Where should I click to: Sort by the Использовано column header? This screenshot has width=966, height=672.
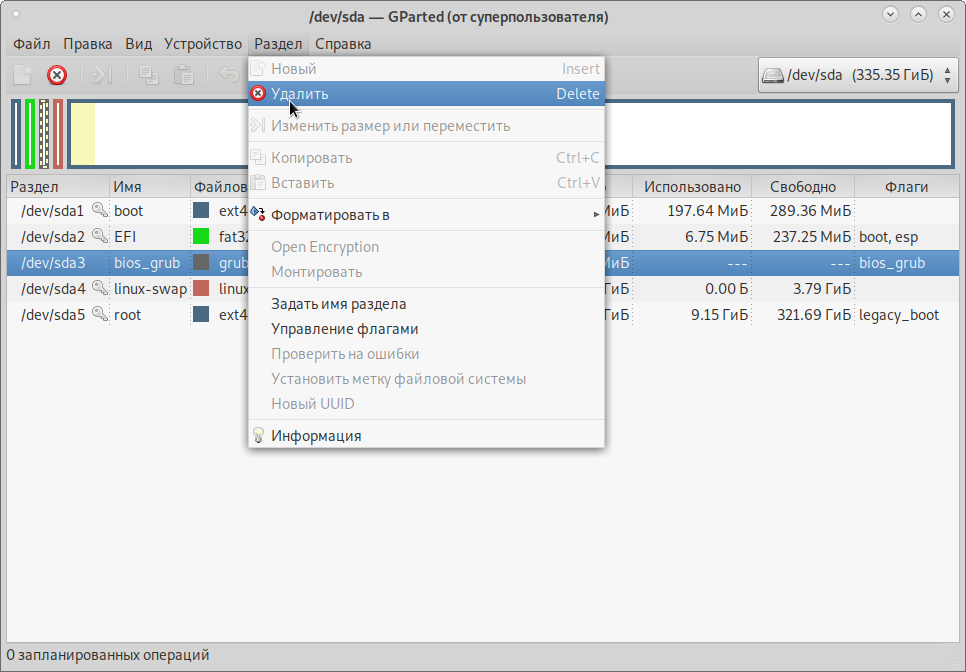692,187
